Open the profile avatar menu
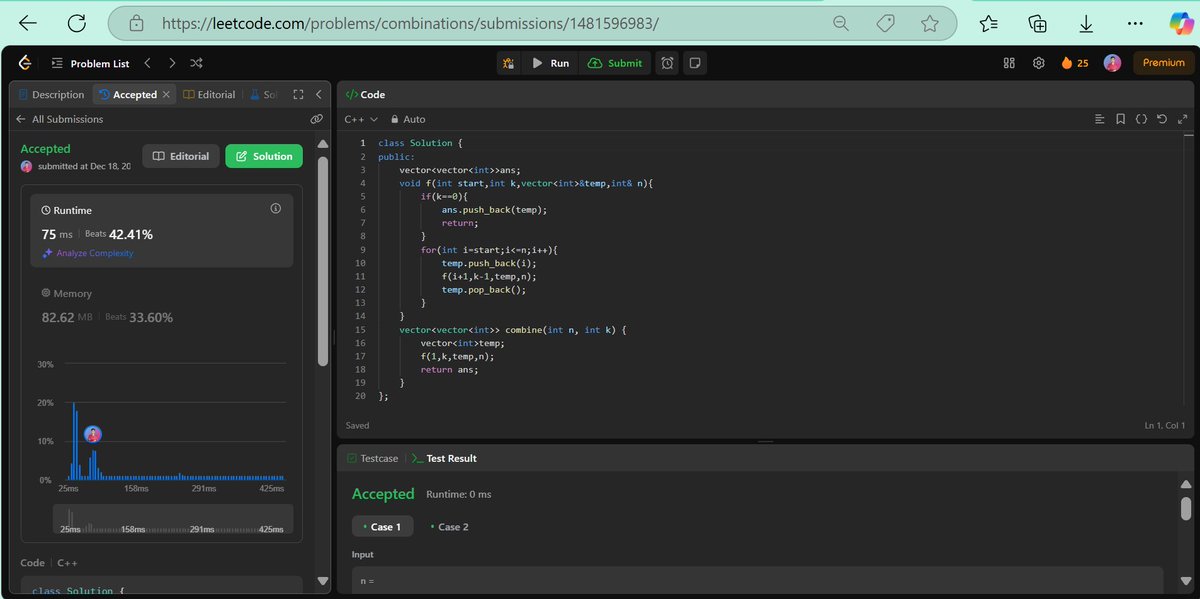The image size is (1200, 599). tap(1112, 63)
